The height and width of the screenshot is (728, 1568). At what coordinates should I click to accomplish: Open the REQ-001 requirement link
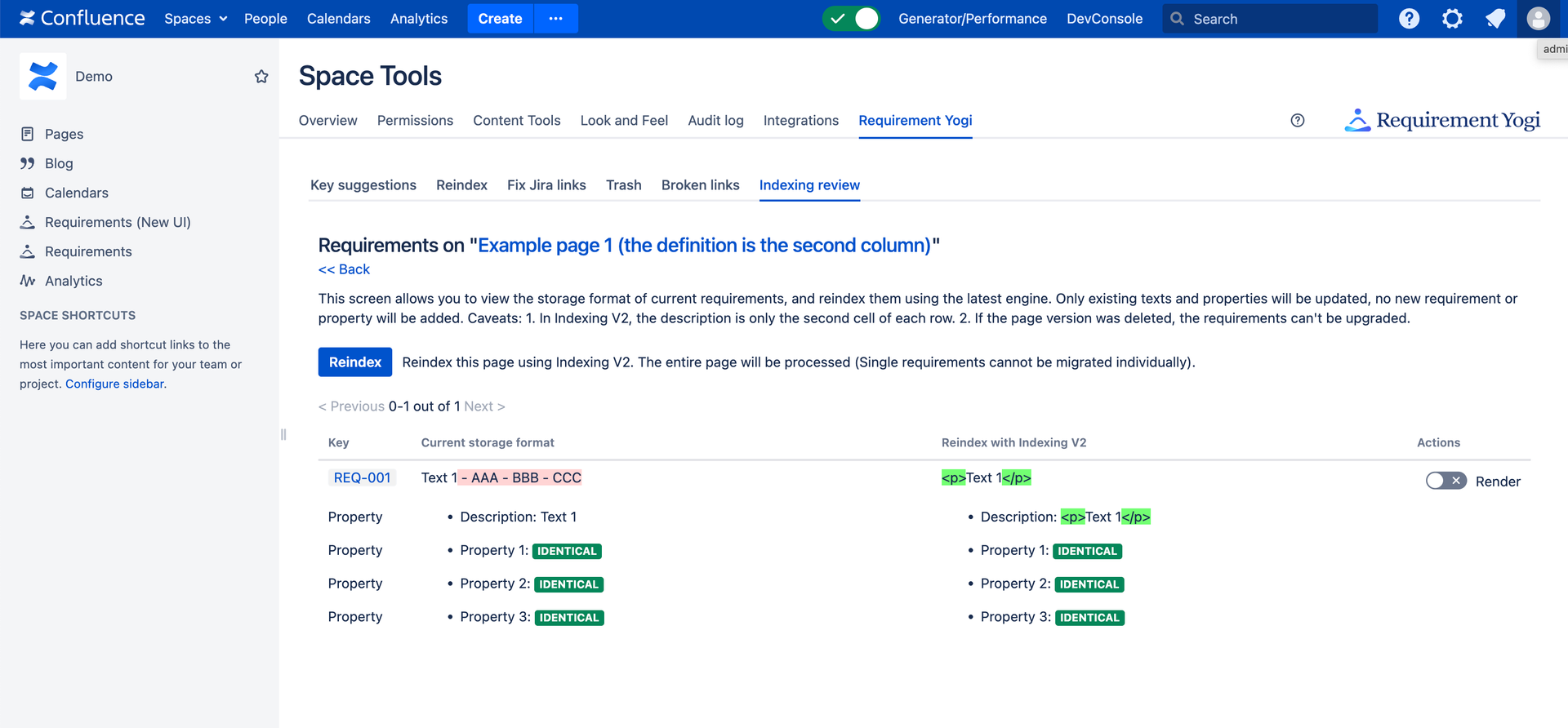362,478
